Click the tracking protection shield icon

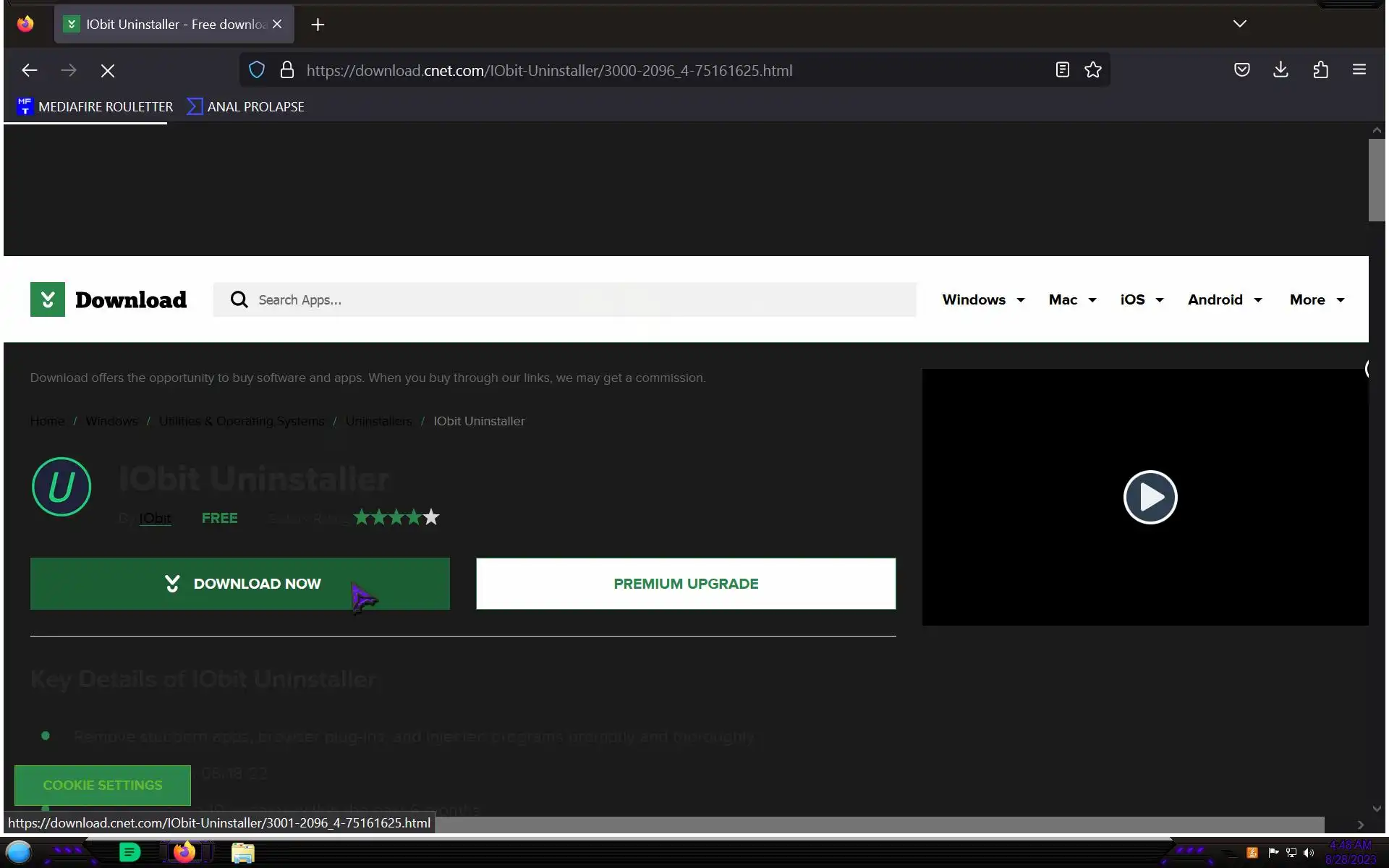click(257, 70)
